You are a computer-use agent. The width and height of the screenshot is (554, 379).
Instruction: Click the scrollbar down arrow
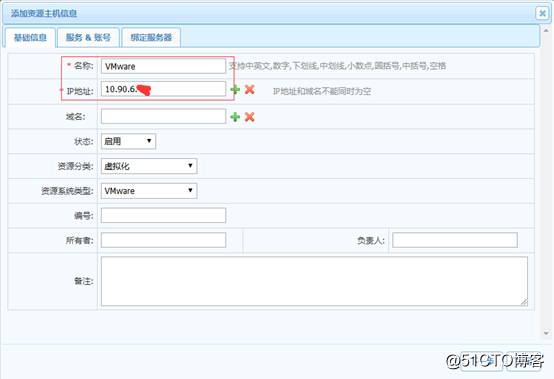(546, 333)
